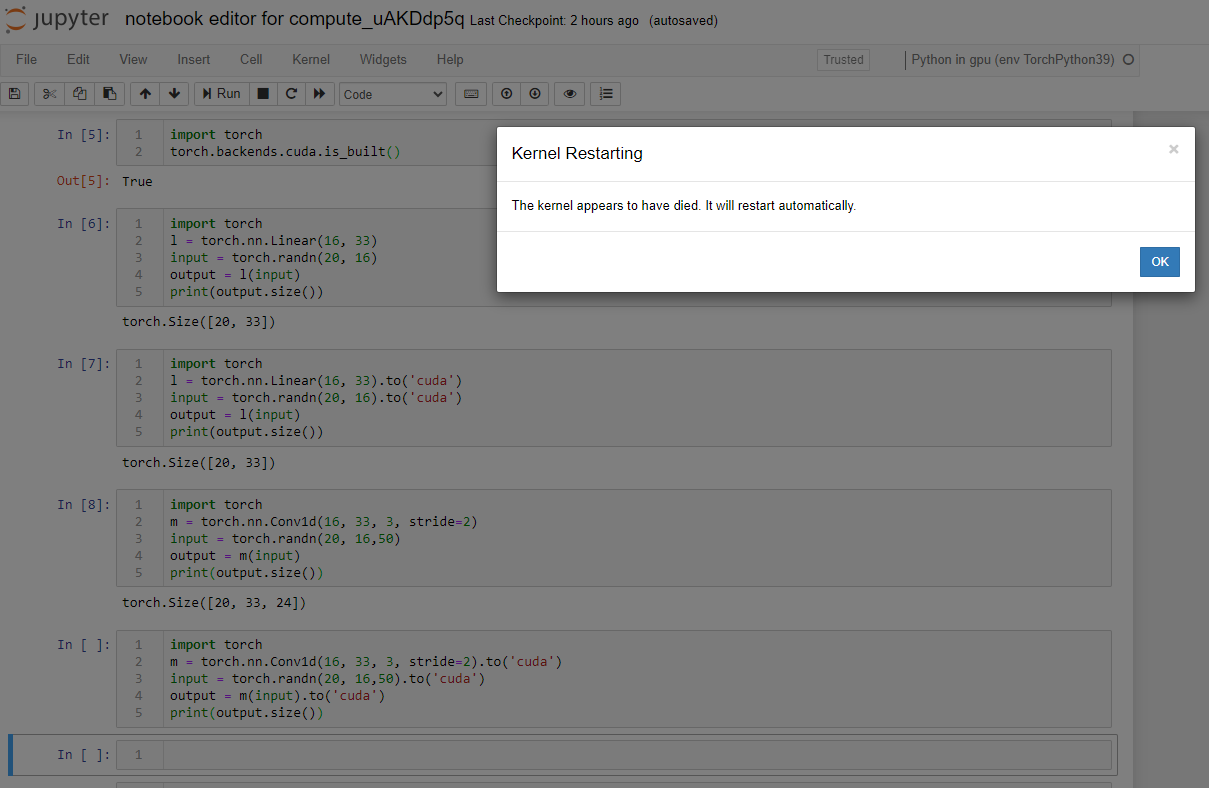The height and width of the screenshot is (788, 1209).
Task: Click the Last Checkpoint: 2 hours ago text
Action: point(554,21)
